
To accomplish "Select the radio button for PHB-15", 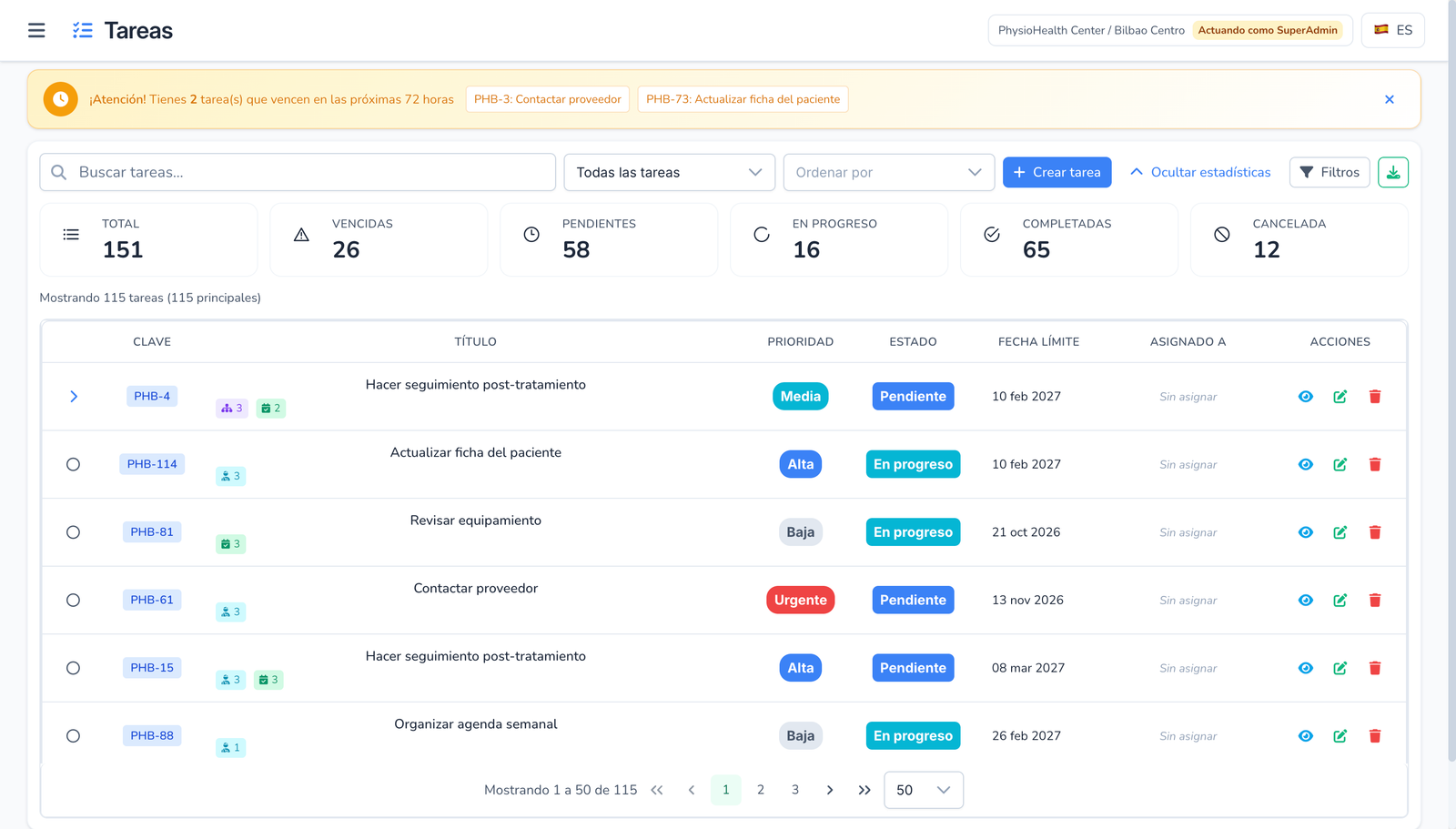I will pyautogui.click(x=73, y=668).
